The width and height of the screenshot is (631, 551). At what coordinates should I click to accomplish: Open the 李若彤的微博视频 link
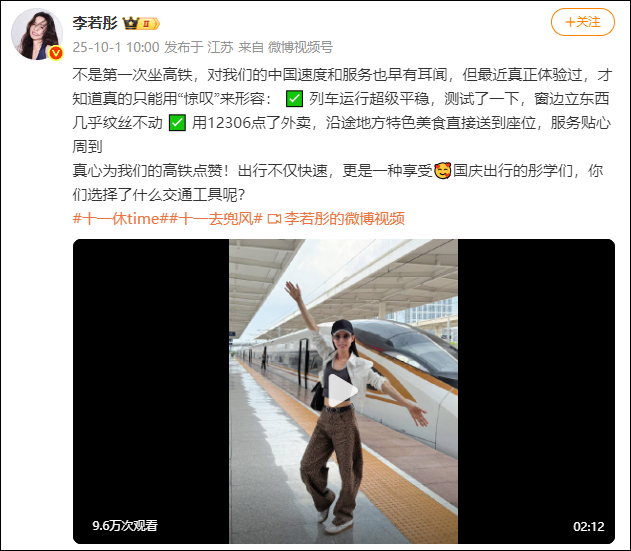coord(344,219)
